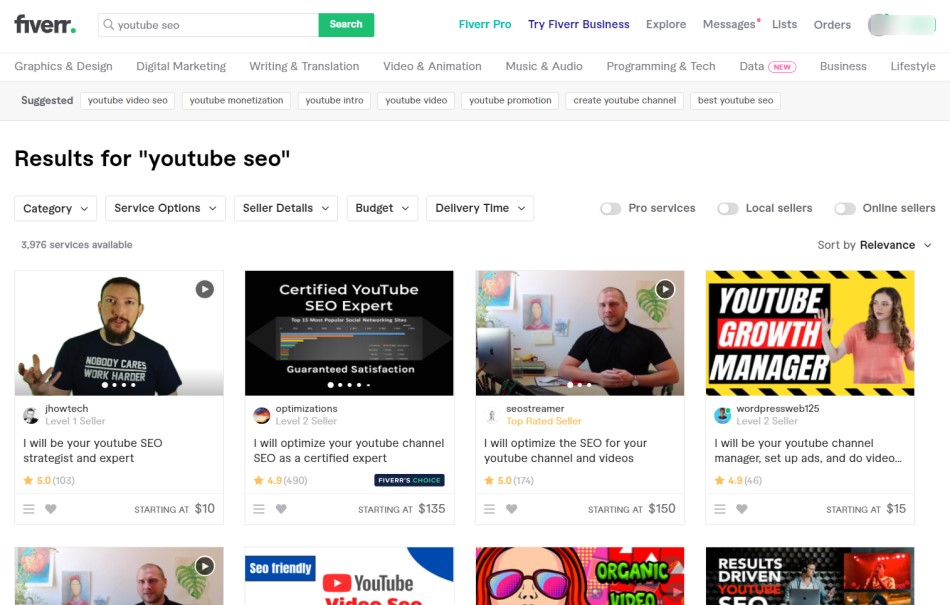Open Digital Marketing category

pos(181,67)
